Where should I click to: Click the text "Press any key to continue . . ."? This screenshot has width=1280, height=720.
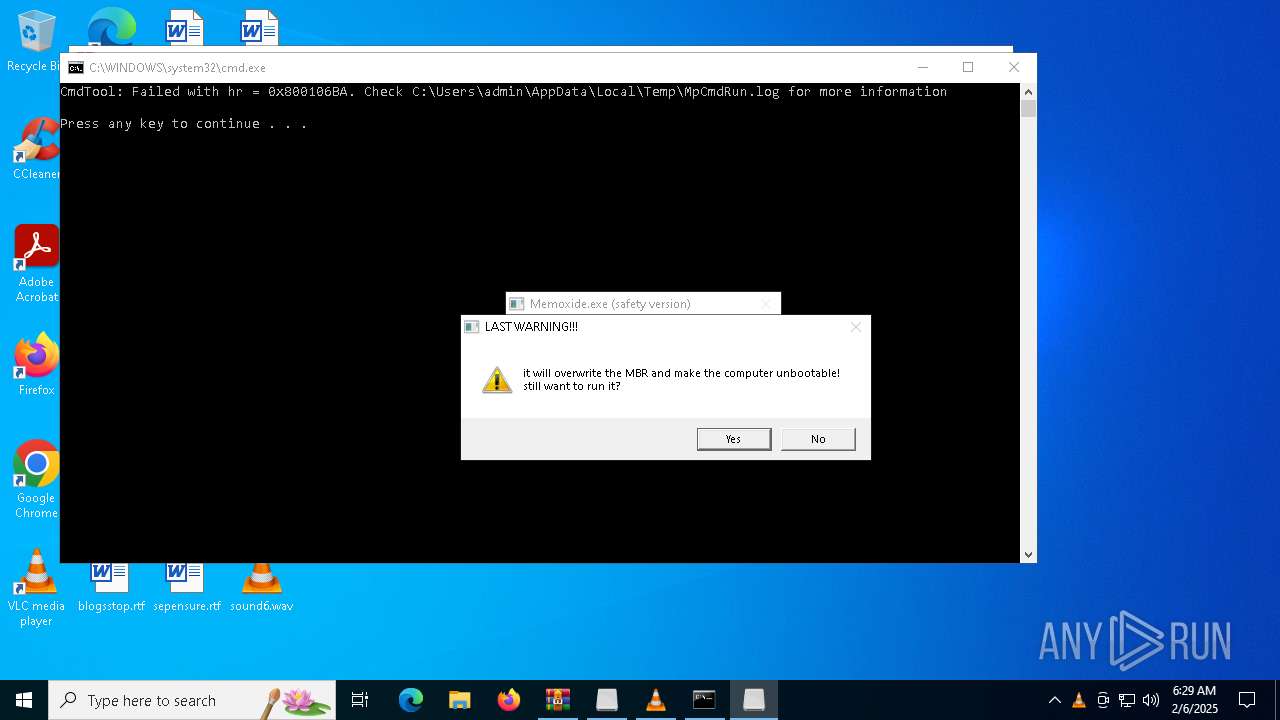click(184, 124)
